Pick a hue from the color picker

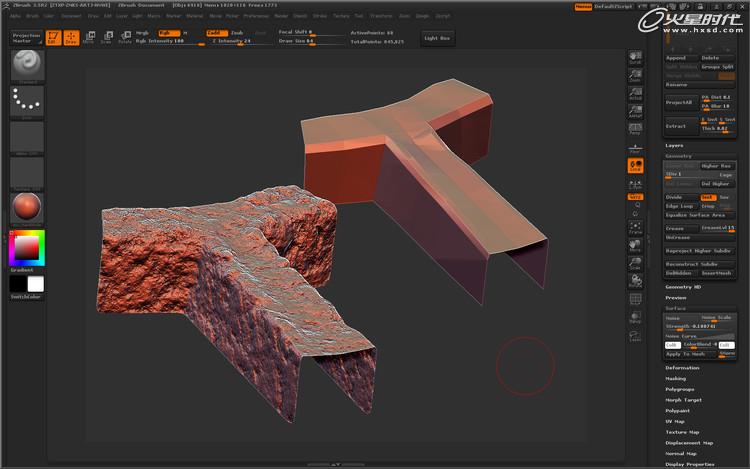pyautogui.click(x=27, y=248)
